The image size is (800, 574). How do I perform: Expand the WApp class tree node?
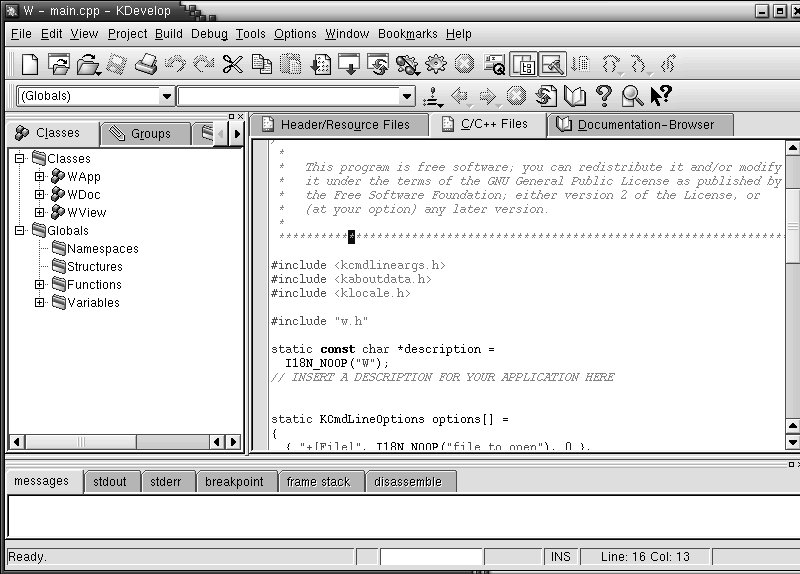pos(40,177)
